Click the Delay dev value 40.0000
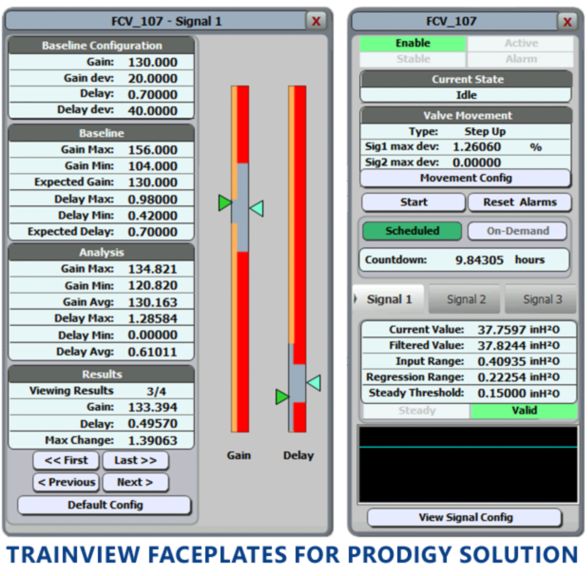 [153, 111]
